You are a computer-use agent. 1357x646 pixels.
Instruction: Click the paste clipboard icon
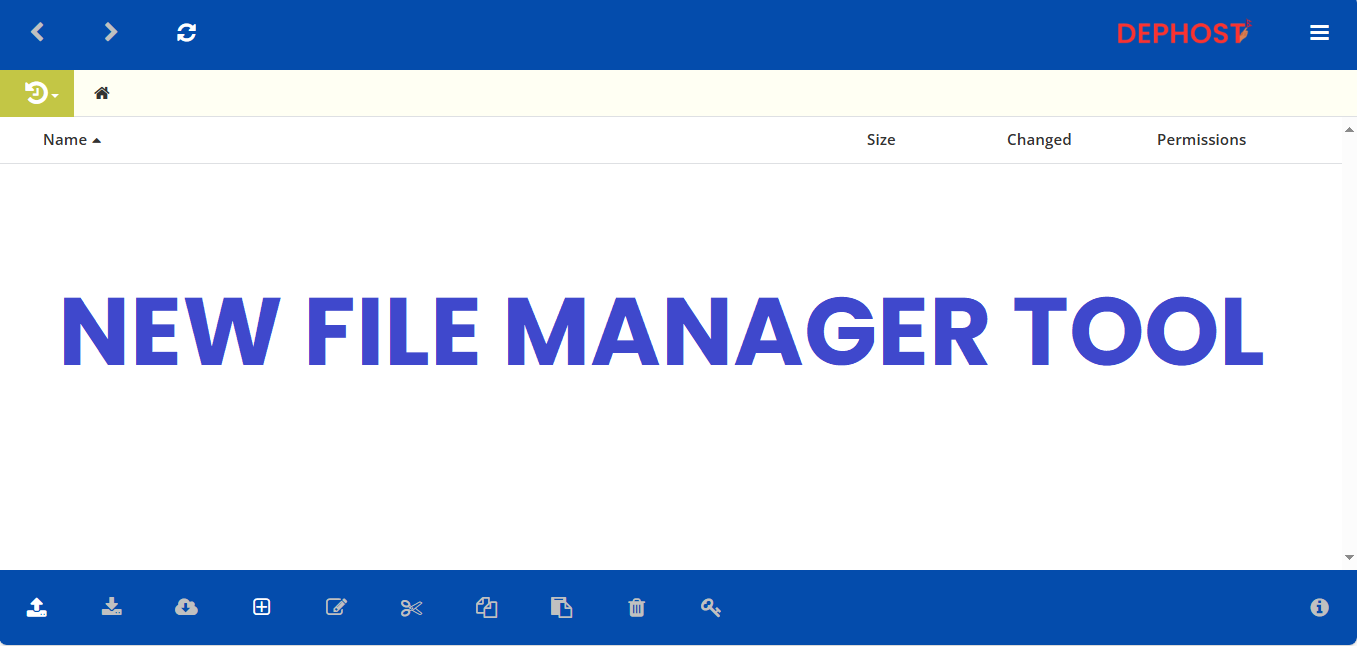coord(562,607)
